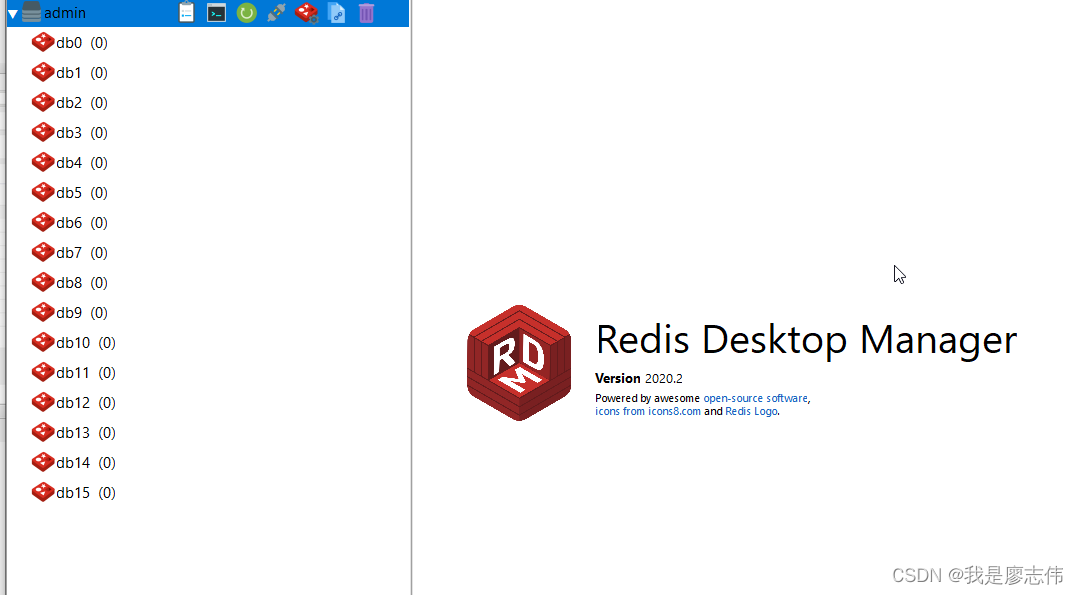1078x595 pixels.
Task: Reload the admin connection with green refresh icon
Action: [246, 12]
